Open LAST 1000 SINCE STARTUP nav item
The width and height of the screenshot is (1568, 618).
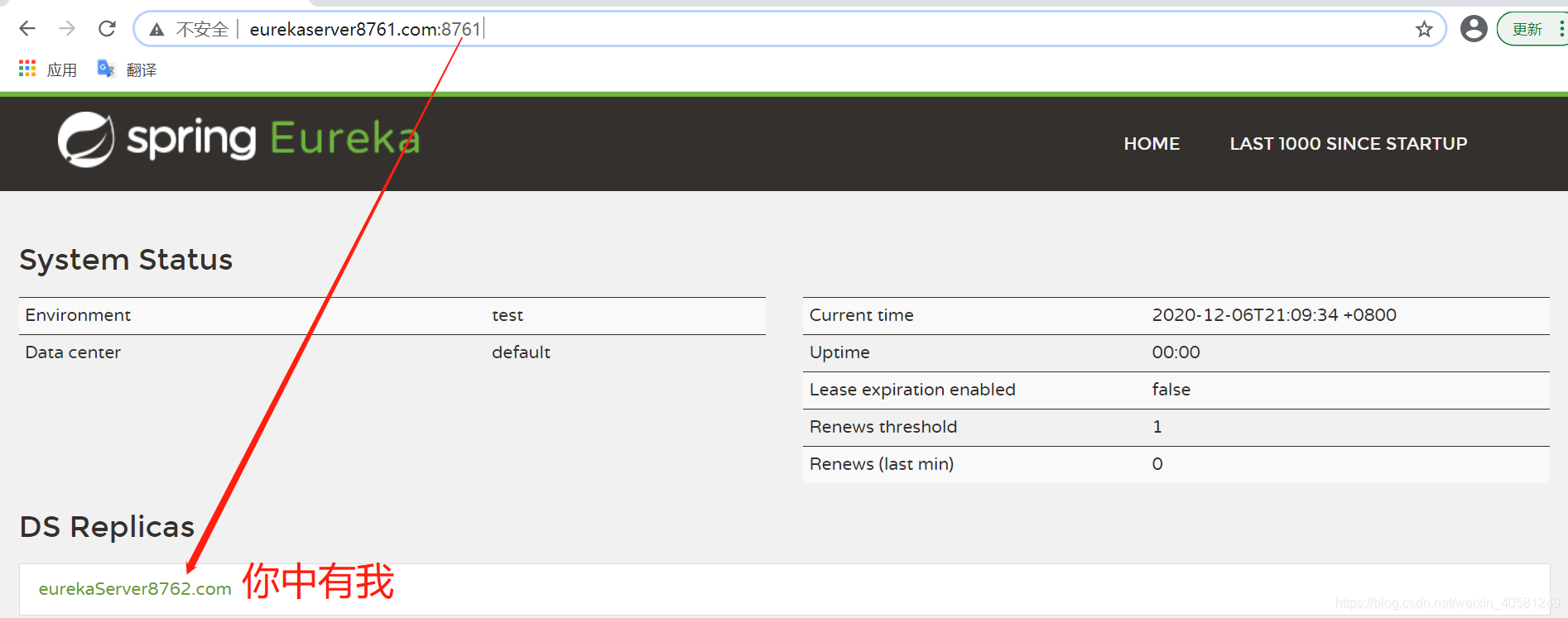(1348, 144)
